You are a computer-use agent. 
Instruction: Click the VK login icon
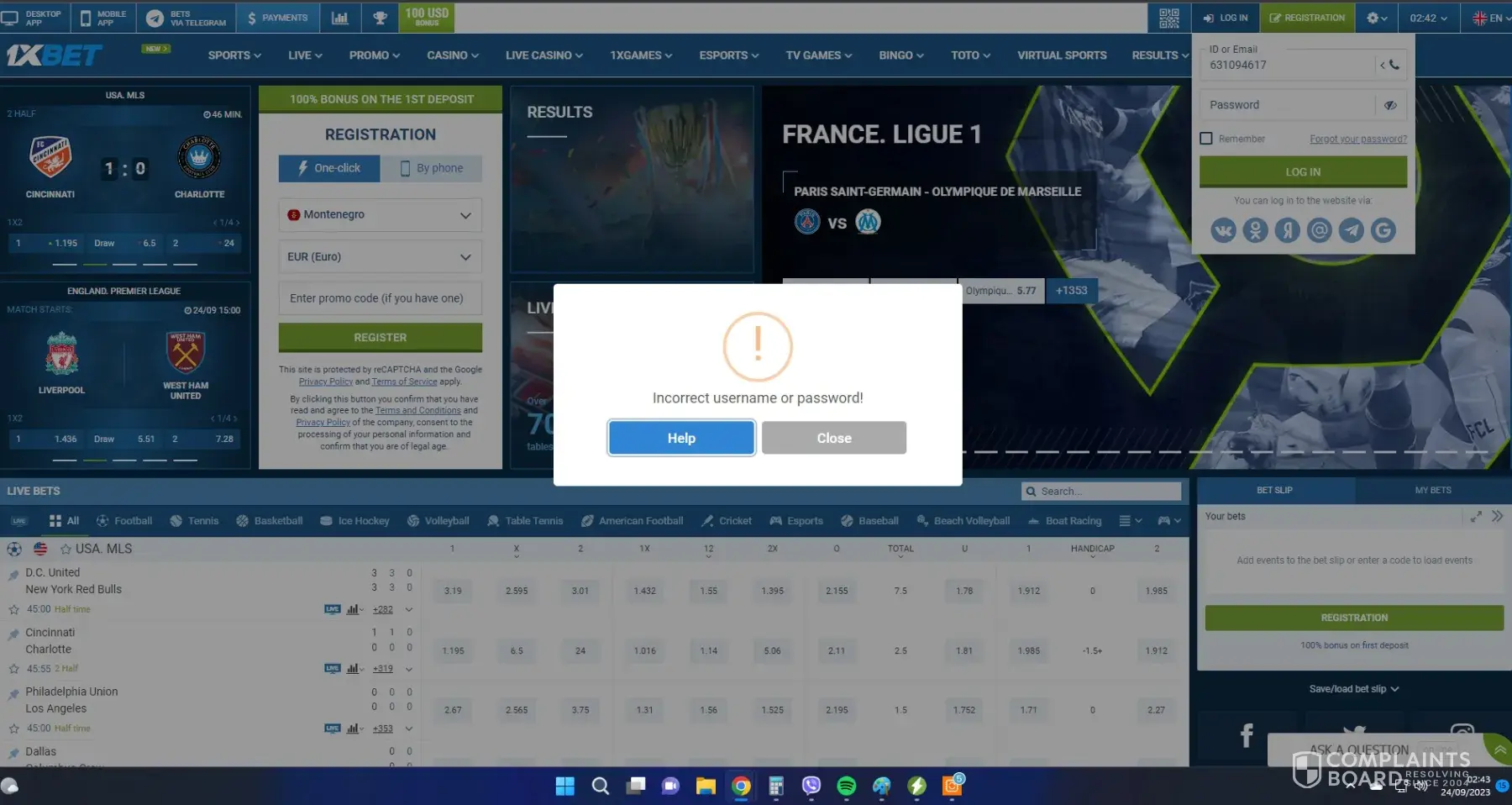tap(1223, 229)
